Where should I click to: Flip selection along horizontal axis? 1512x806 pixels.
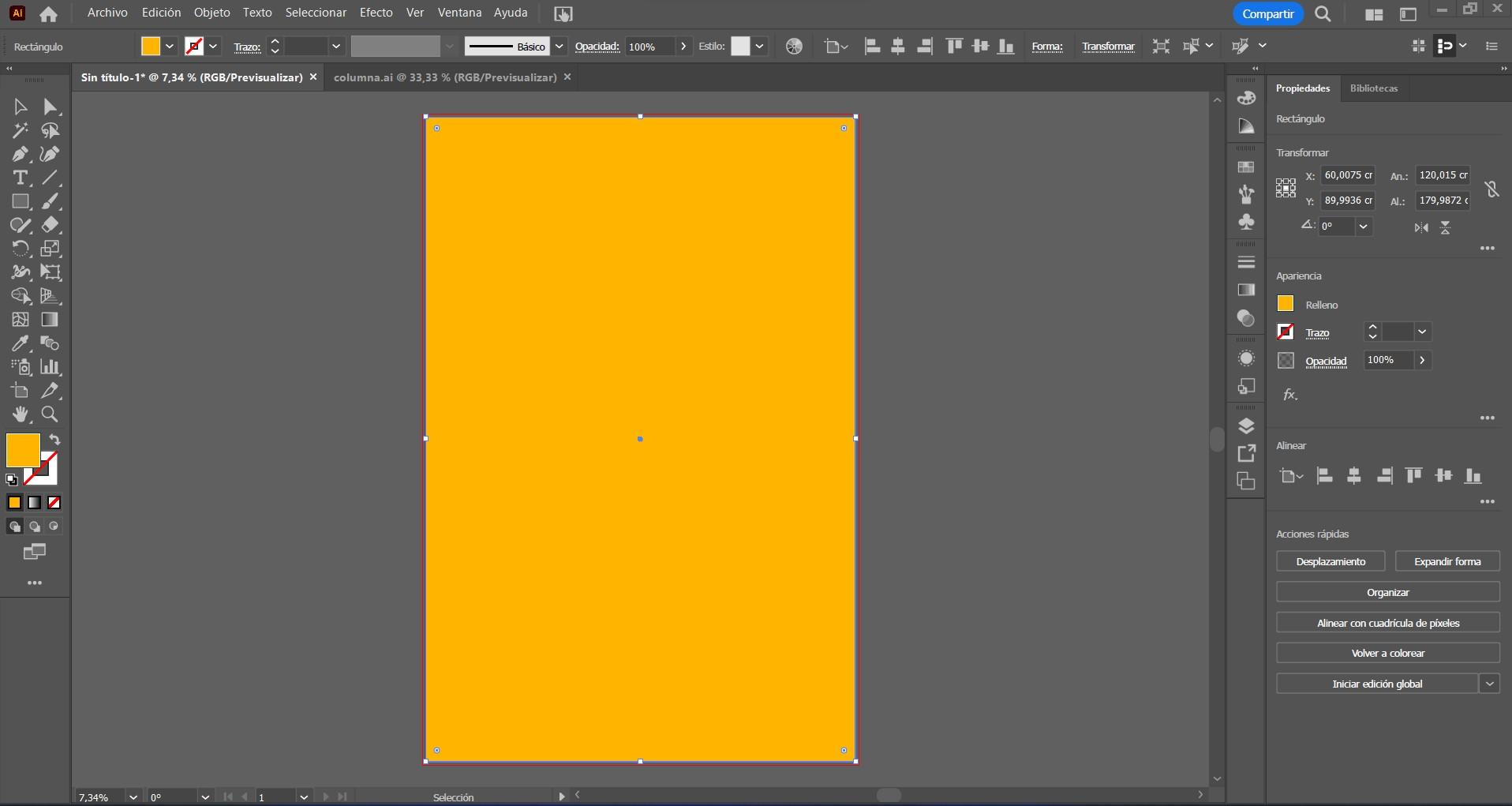(1421, 227)
